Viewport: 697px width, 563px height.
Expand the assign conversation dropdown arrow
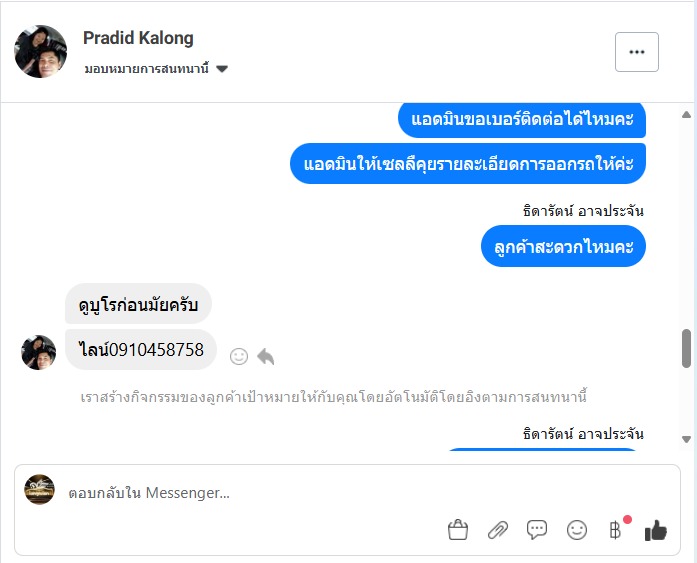[222, 69]
